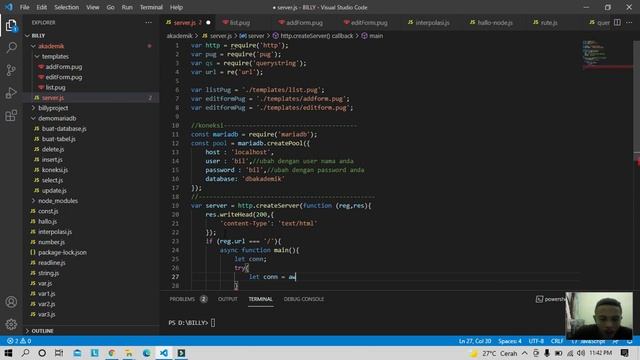Open Windows Start menu
640x360 pixels.
[x=8, y=353]
